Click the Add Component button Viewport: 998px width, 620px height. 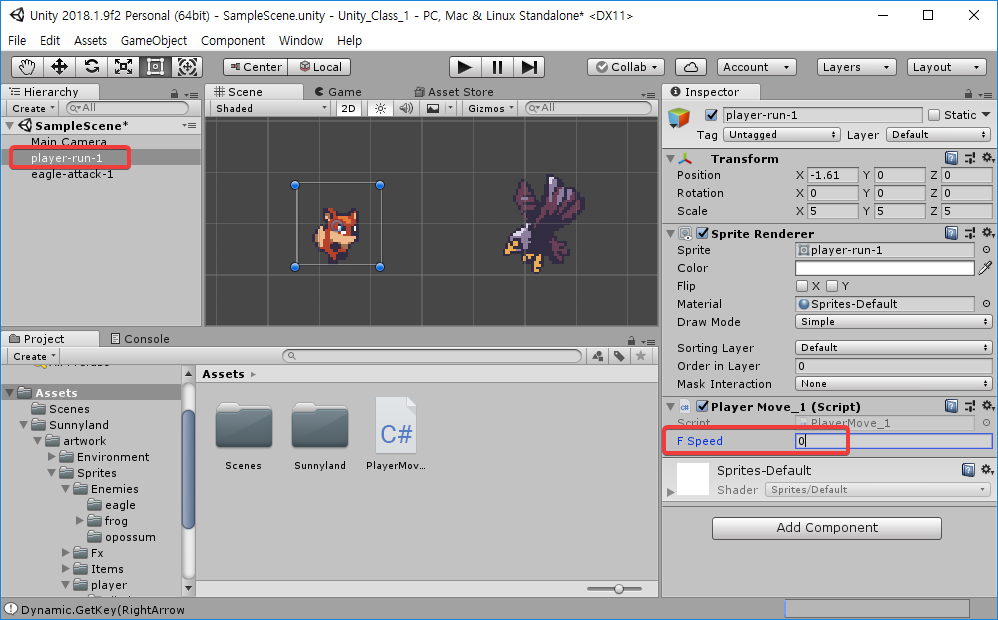(826, 528)
